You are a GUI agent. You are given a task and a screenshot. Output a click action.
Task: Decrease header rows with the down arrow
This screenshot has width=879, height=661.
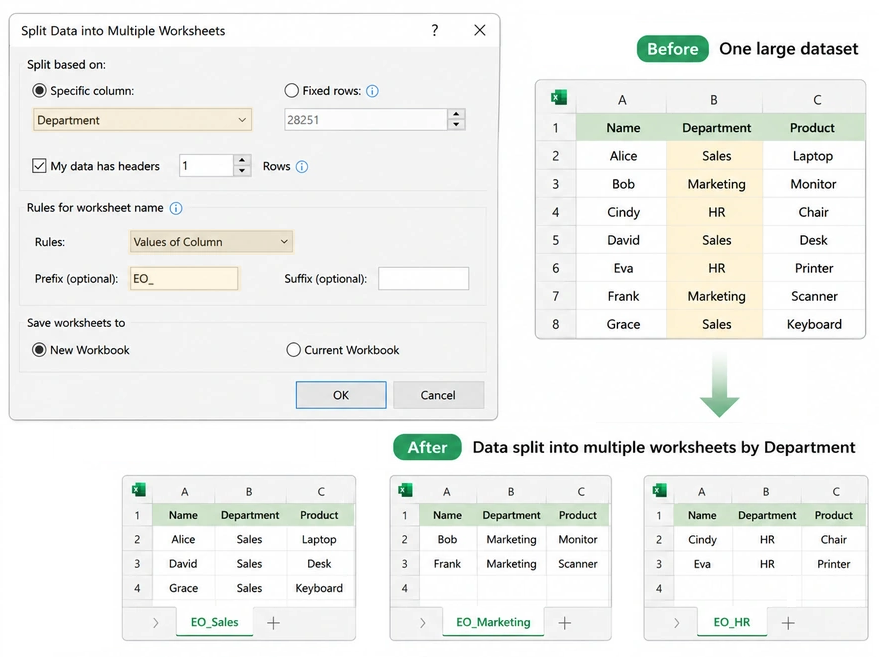click(242, 171)
